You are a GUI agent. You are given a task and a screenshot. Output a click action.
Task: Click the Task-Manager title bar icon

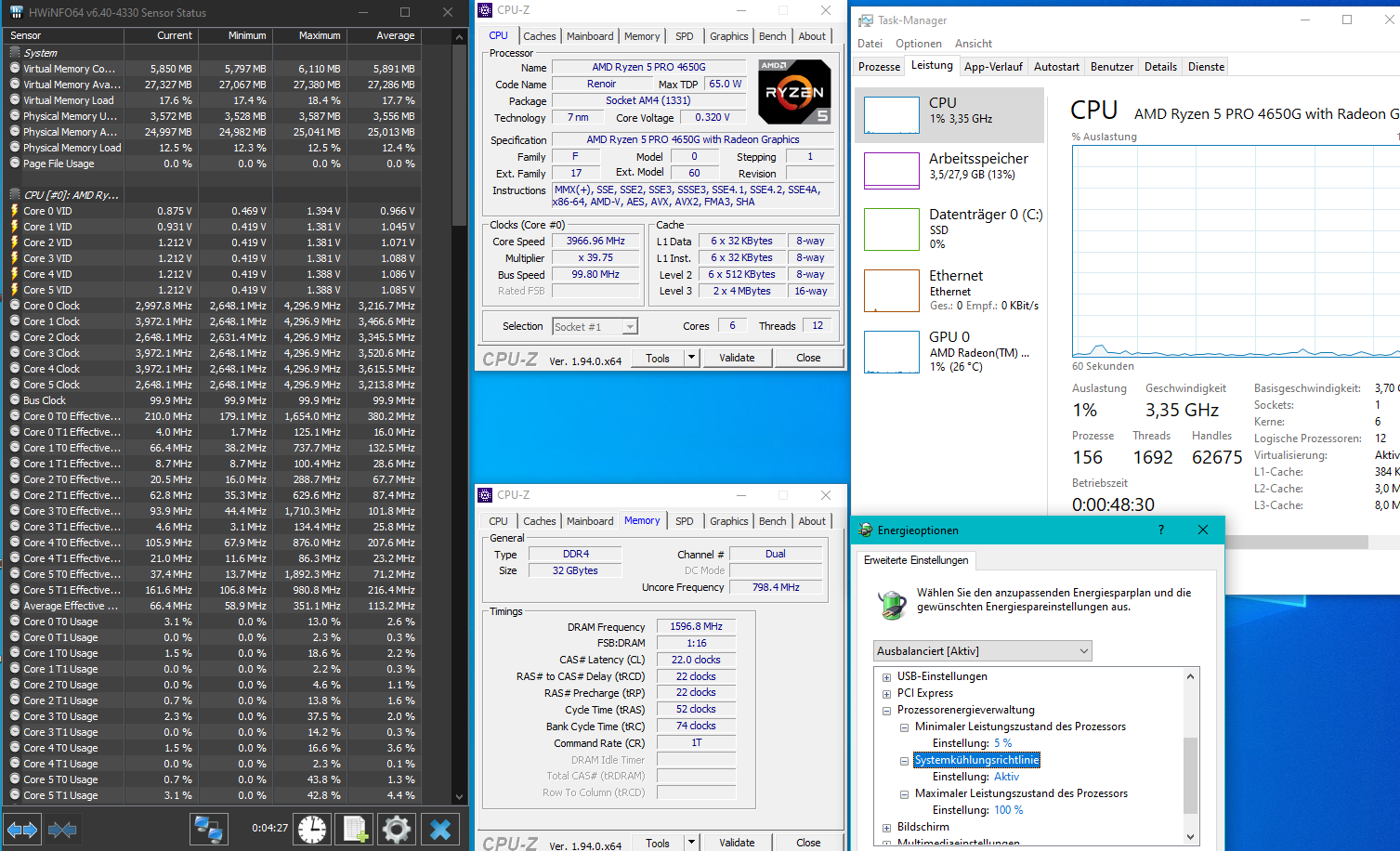[866, 20]
